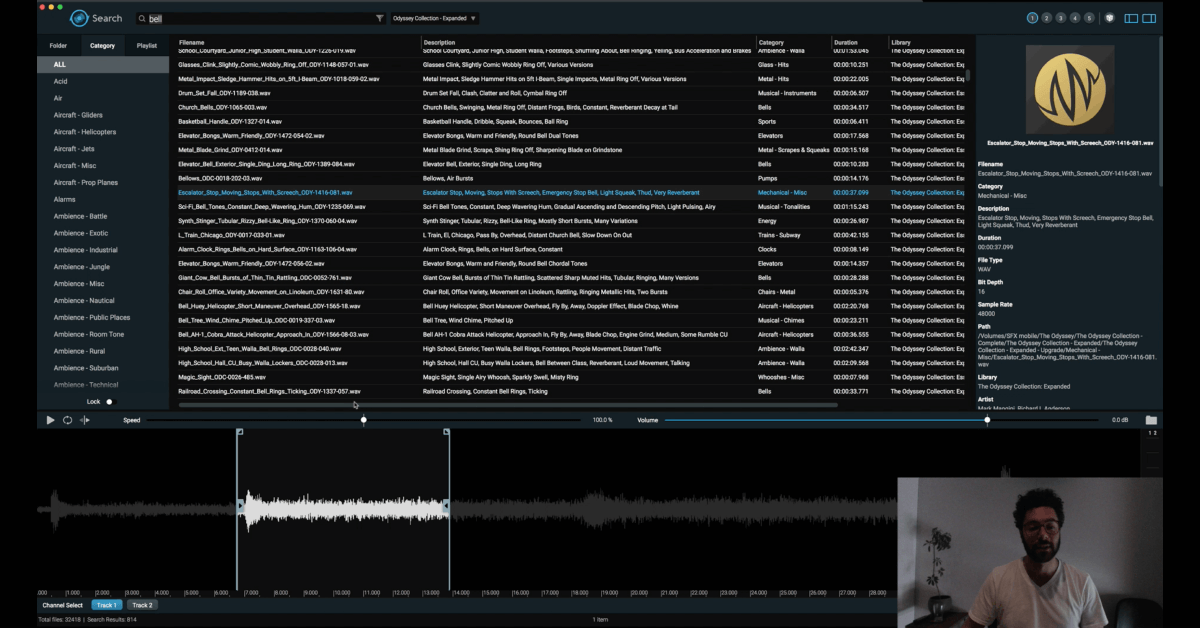Image resolution: width=1200 pixels, height=628 pixels.
Task: Open the Odyssey Collection - Expanded dropdown
Action: 434,18
